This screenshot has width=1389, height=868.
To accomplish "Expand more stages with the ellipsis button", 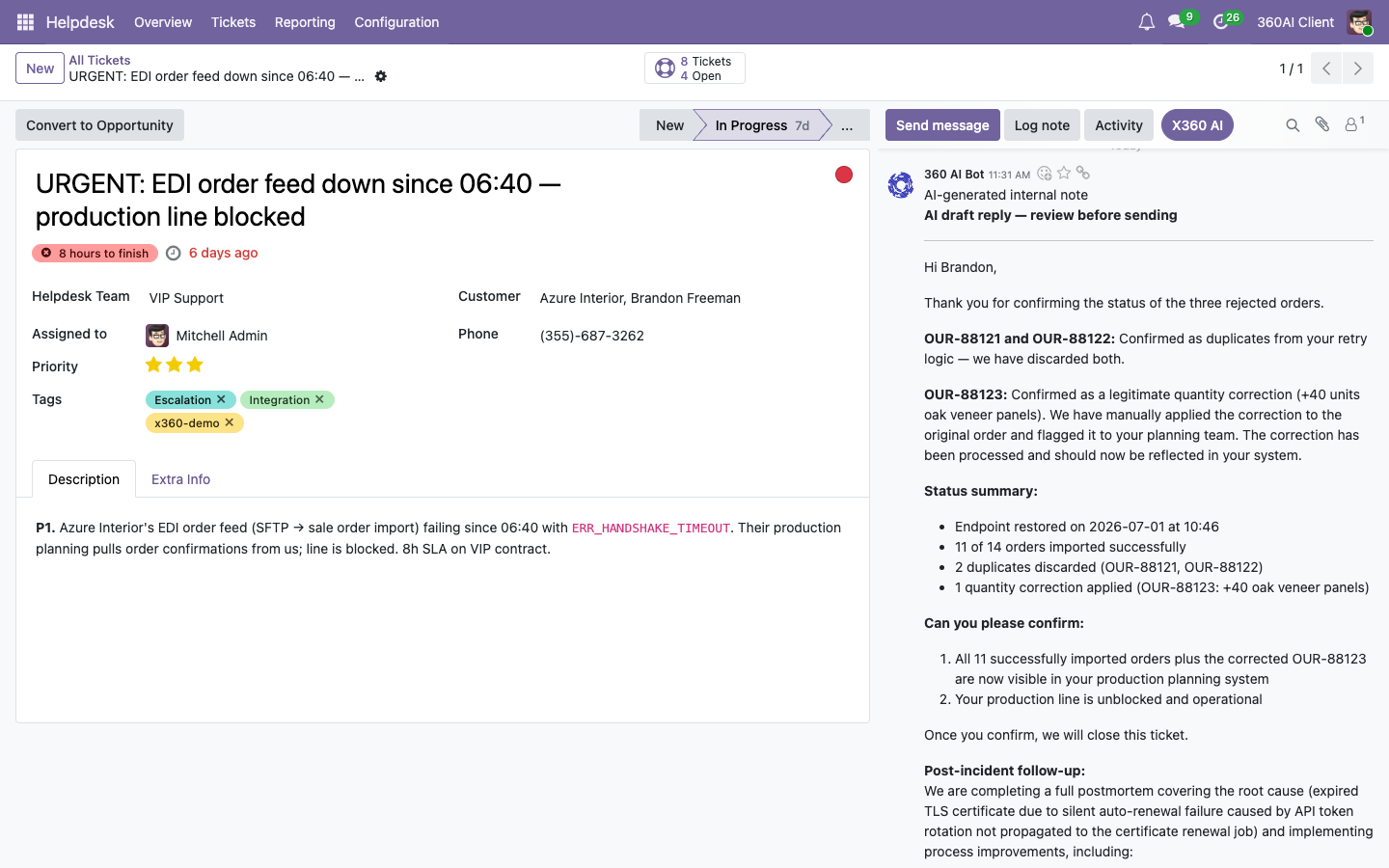I will click(847, 125).
